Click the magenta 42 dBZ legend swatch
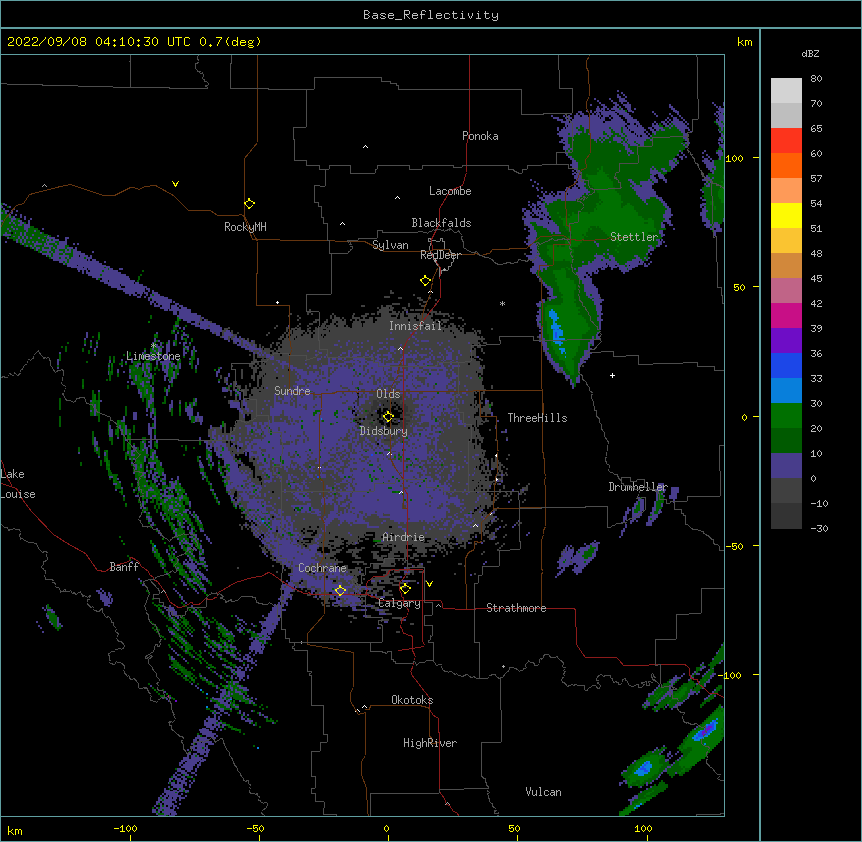Viewport: 862px width, 842px height. click(786, 315)
